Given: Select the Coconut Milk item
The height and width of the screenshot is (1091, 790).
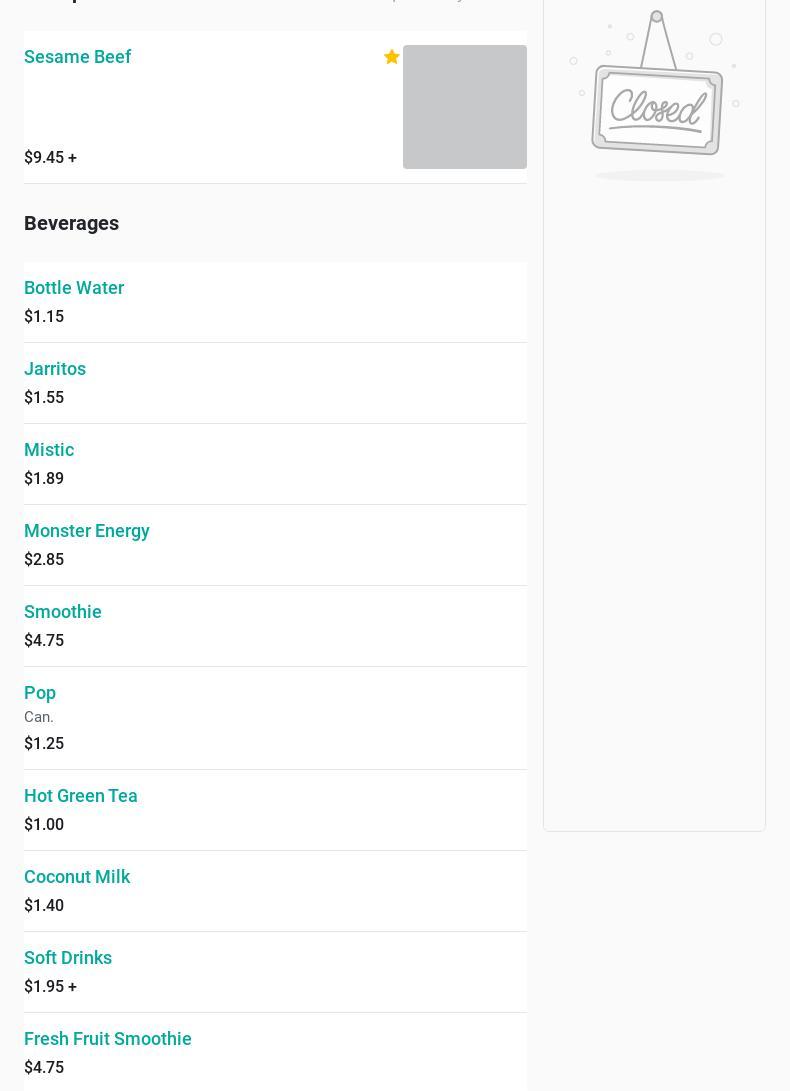Looking at the screenshot, I should (77, 877).
